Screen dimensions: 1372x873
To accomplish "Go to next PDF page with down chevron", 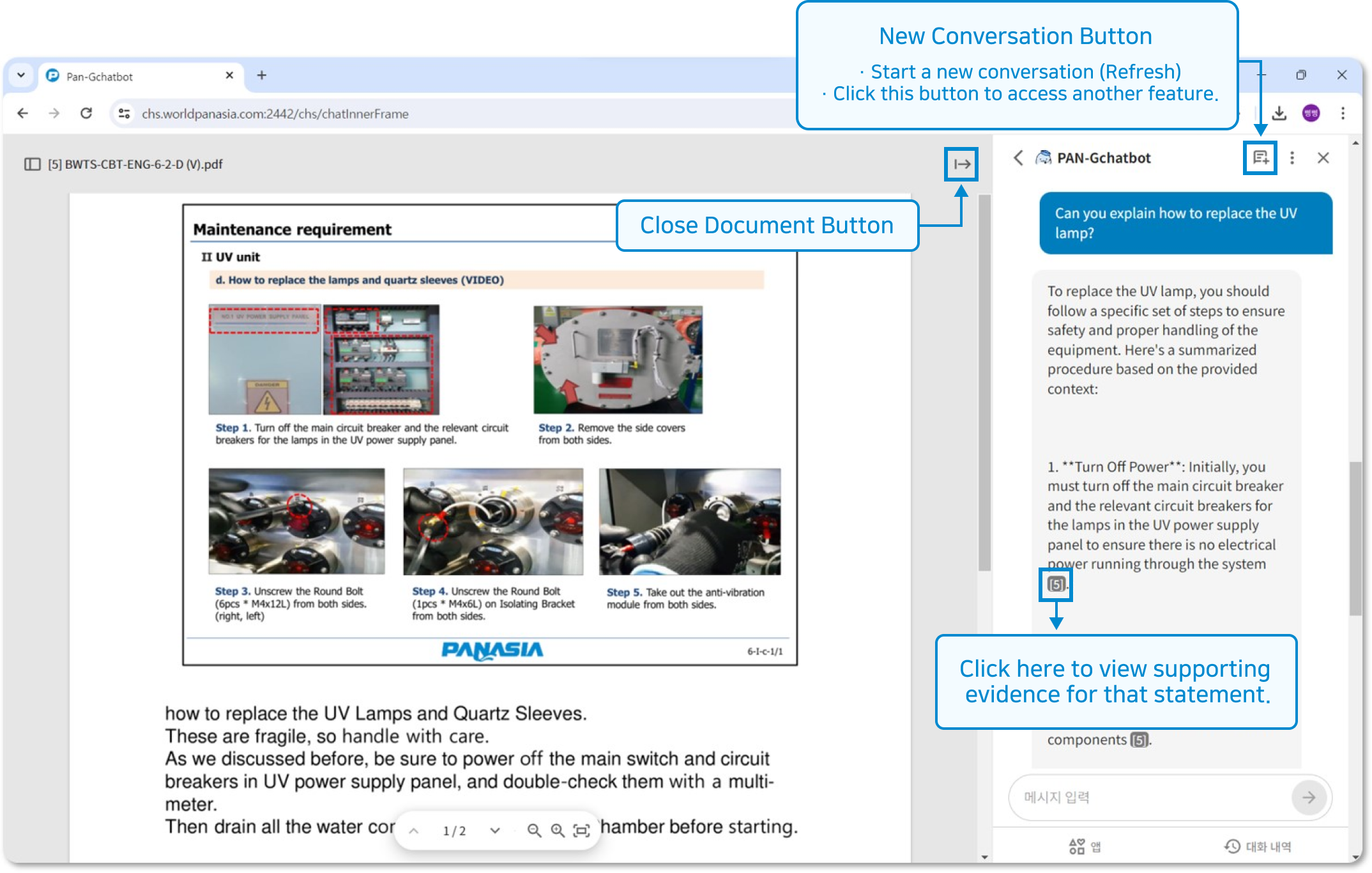I will (495, 831).
